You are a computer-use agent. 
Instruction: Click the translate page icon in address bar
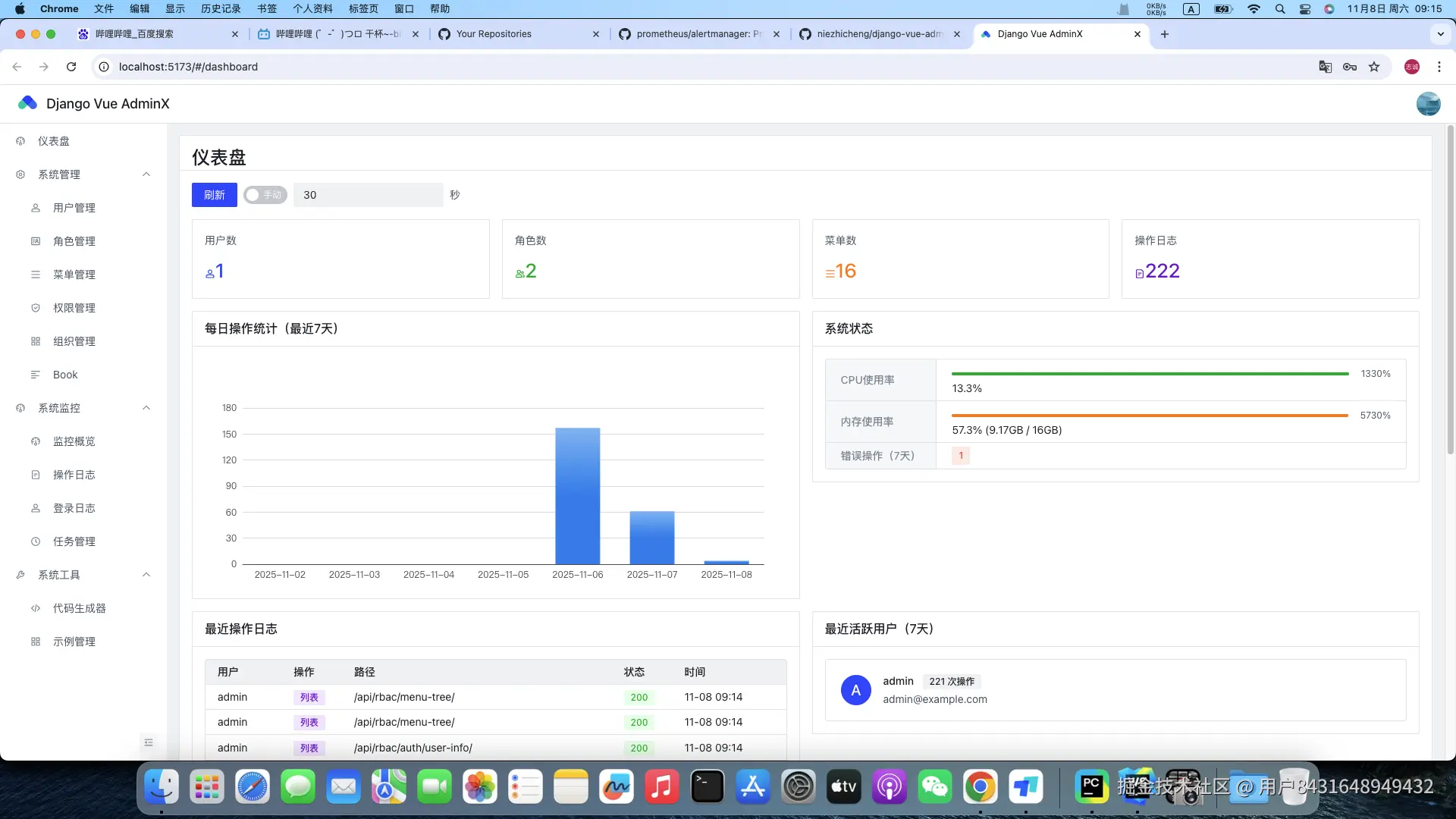point(1325,67)
